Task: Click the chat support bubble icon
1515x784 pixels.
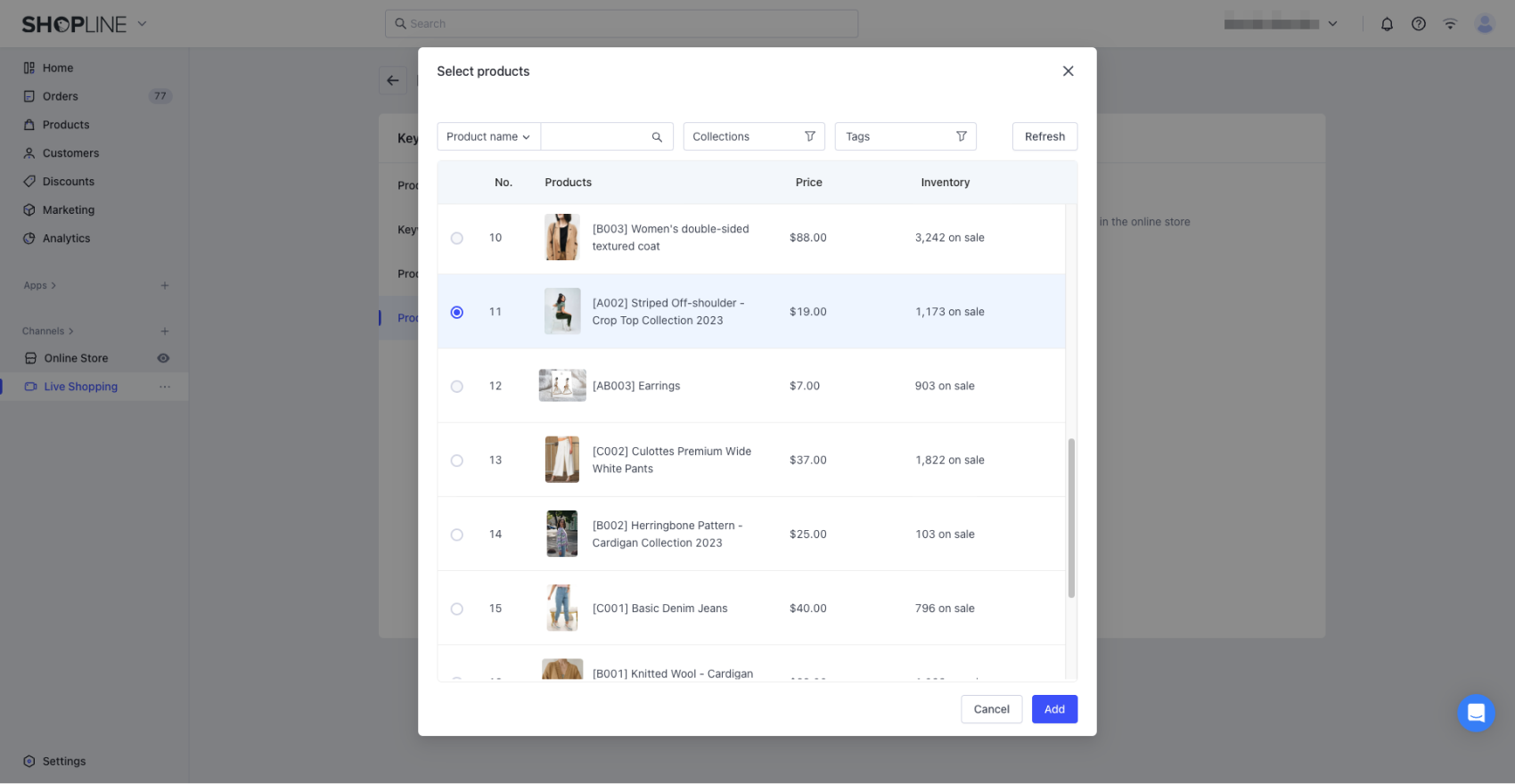Action: click(1476, 713)
